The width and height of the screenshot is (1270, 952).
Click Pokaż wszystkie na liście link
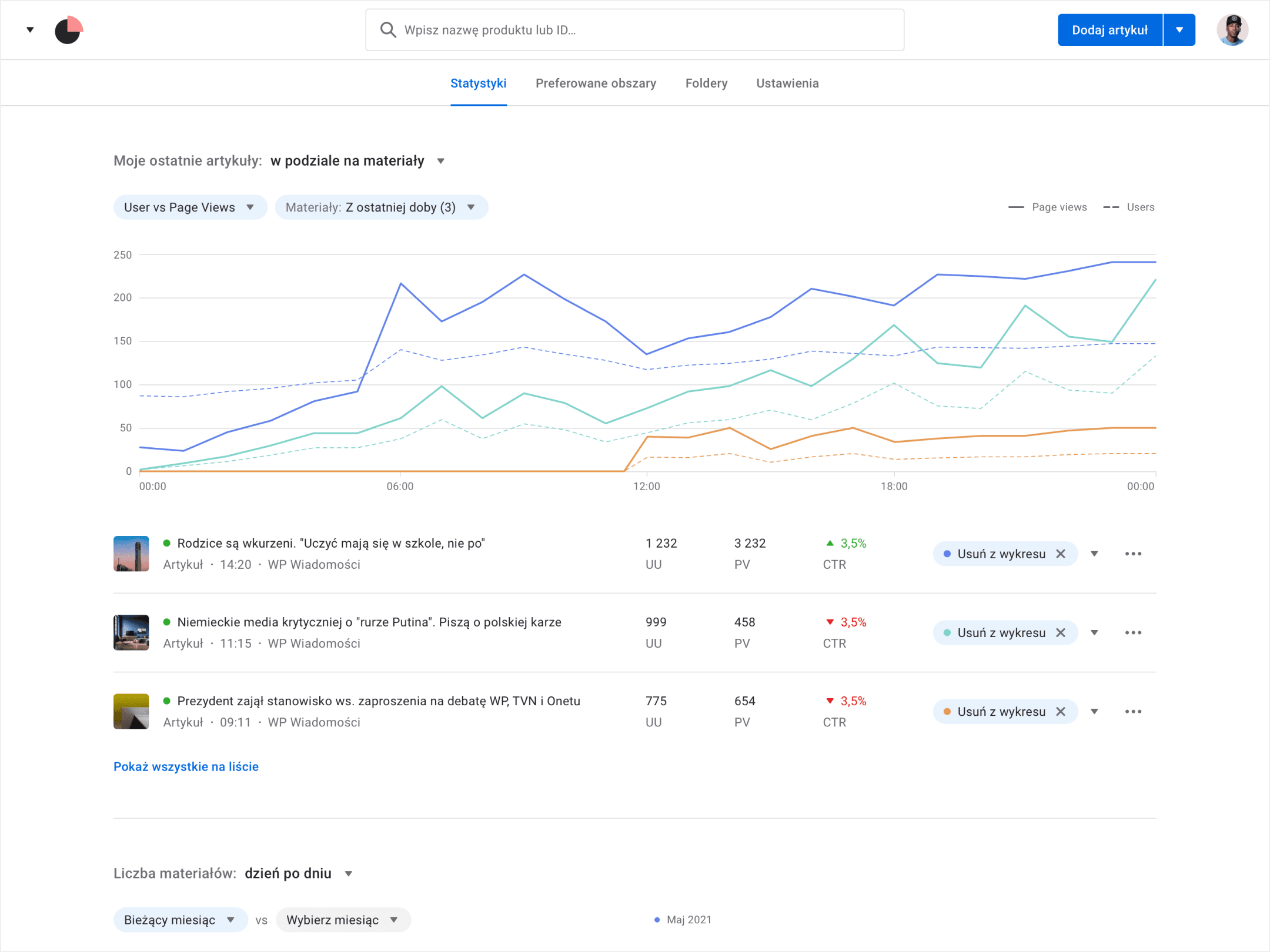pyautogui.click(x=186, y=767)
